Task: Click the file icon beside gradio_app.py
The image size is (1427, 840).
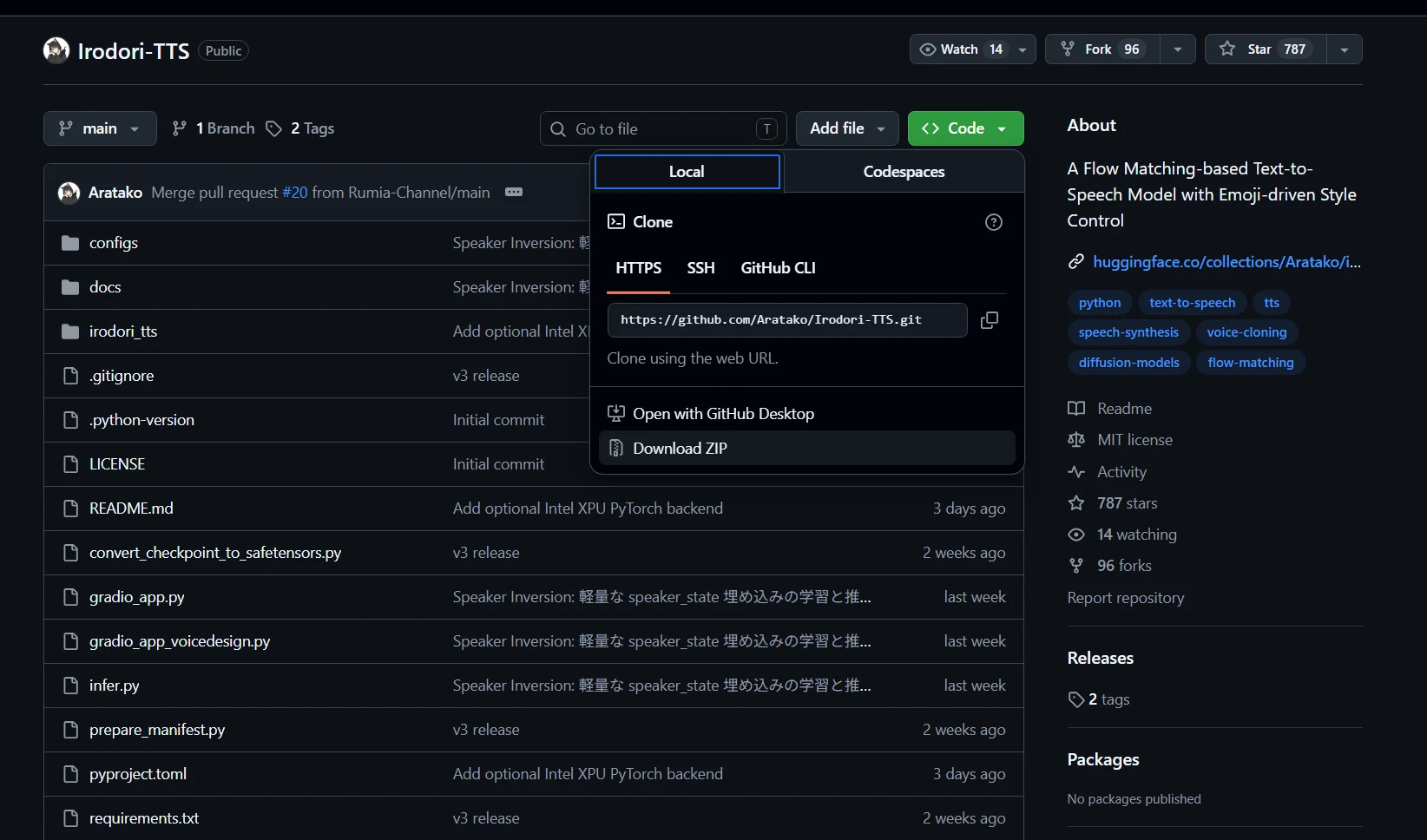Action: (71, 597)
